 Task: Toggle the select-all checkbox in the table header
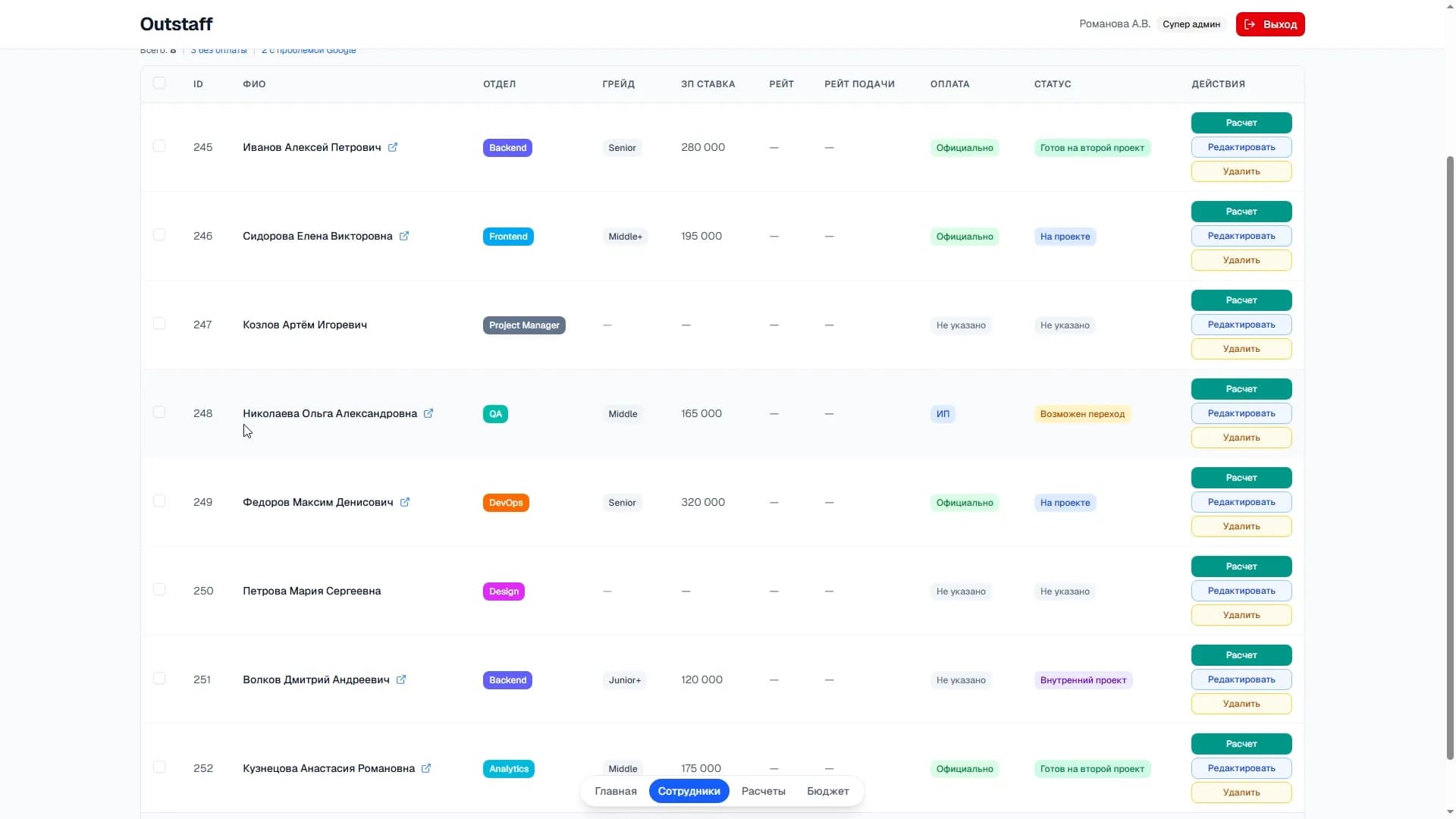click(159, 83)
